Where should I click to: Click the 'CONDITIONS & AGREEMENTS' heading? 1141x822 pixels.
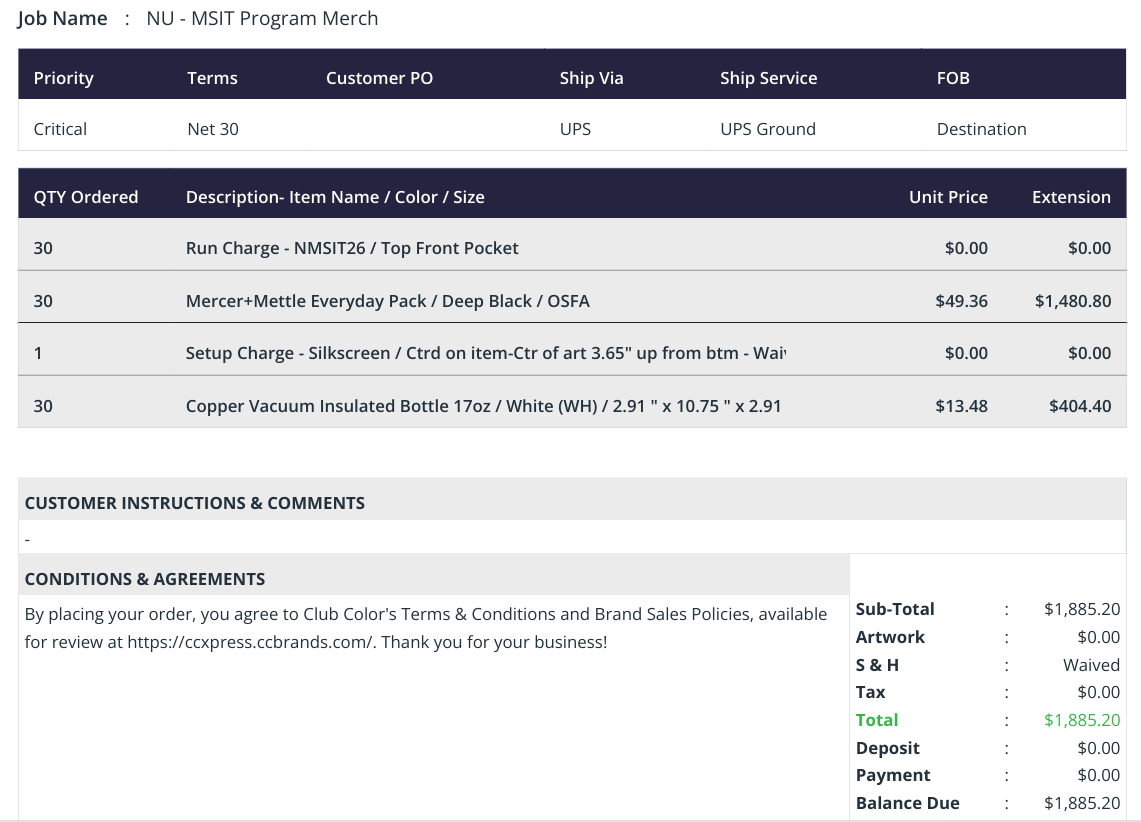[x=145, y=579]
